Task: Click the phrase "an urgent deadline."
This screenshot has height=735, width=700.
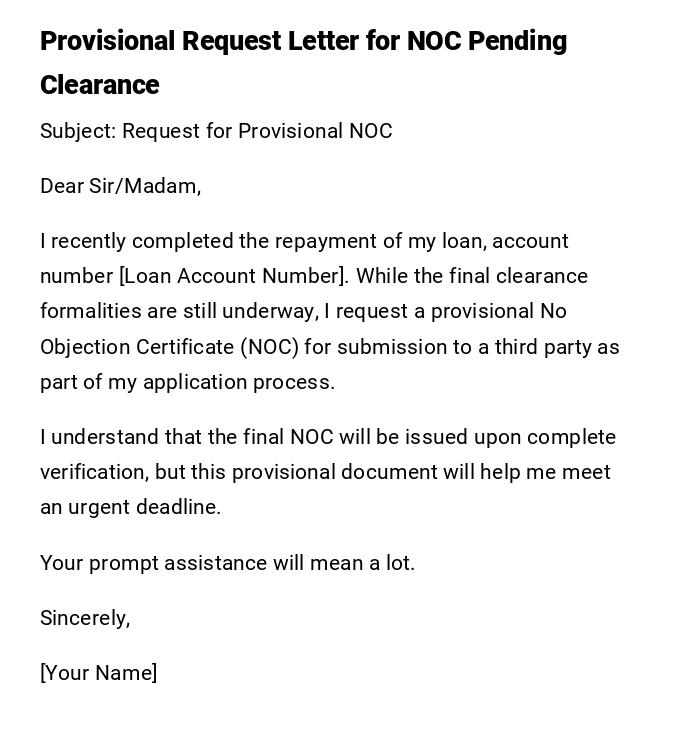Action: coord(130,507)
